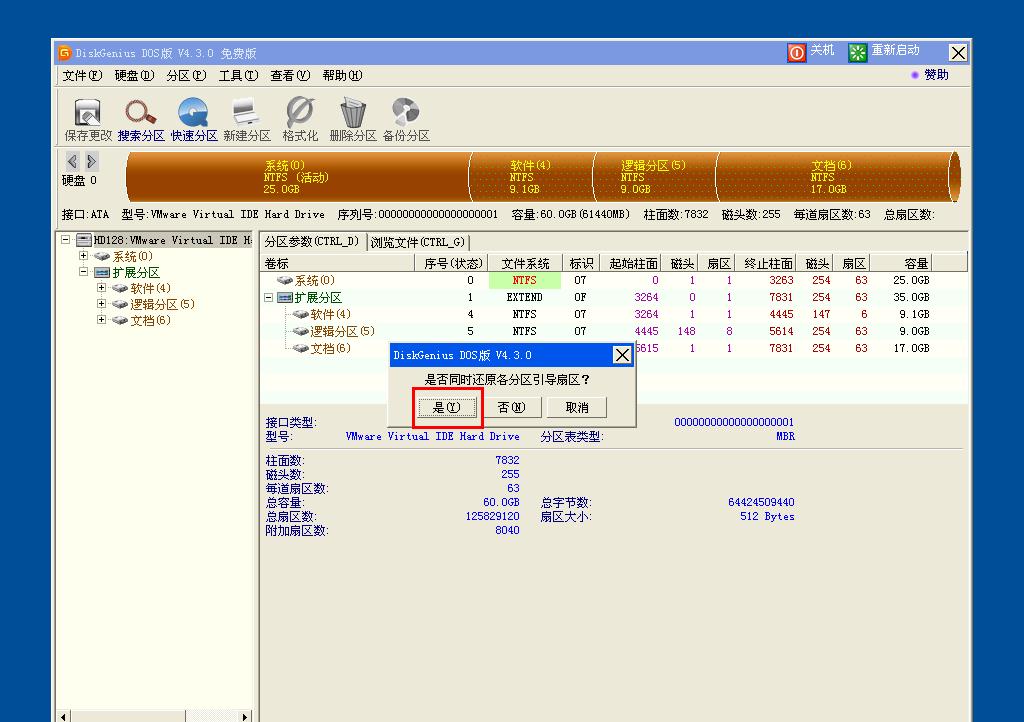1024x722 pixels.
Task: Open the 帮助(H) menu
Action: pos(342,76)
